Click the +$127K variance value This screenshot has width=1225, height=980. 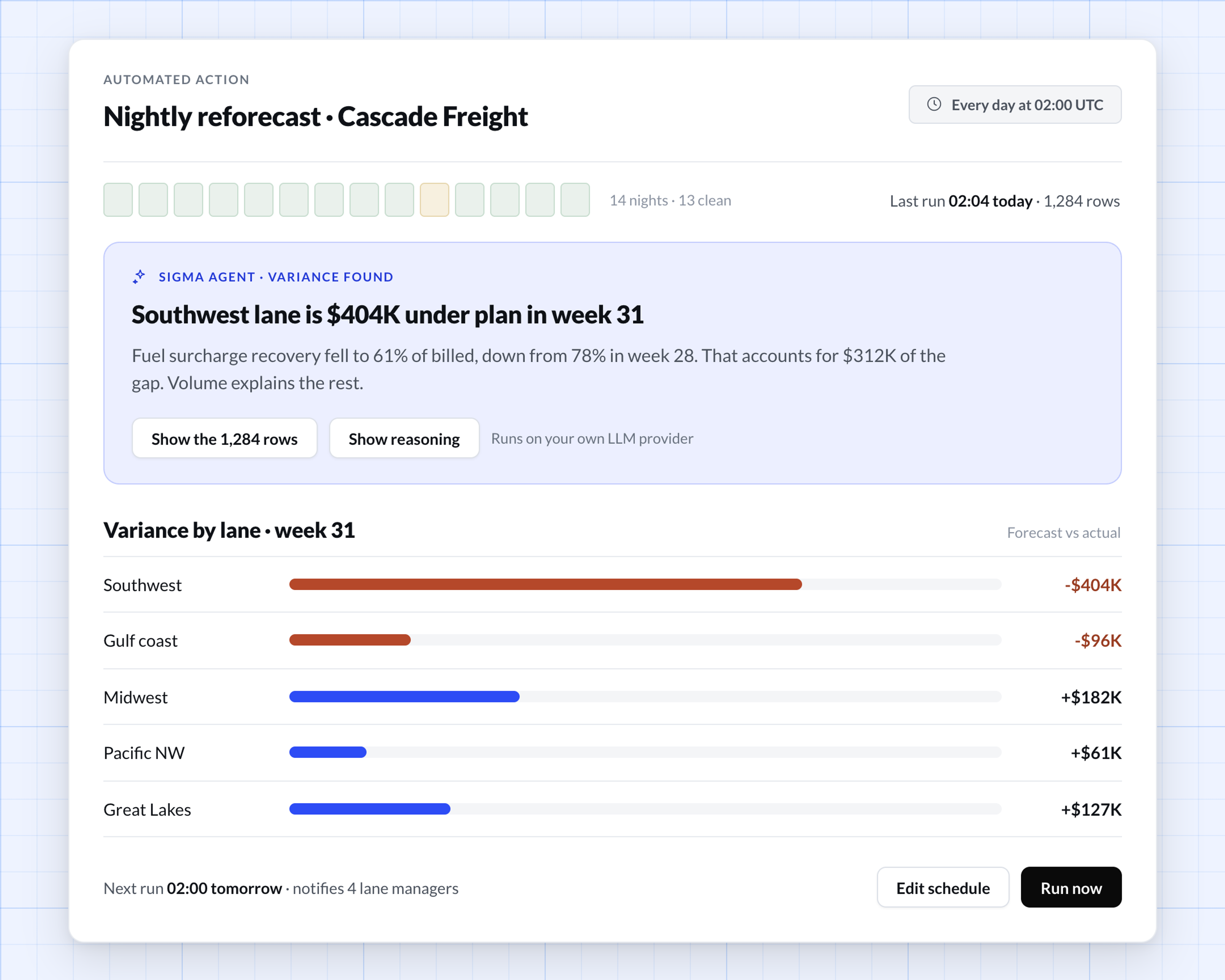tap(1091, 810)
